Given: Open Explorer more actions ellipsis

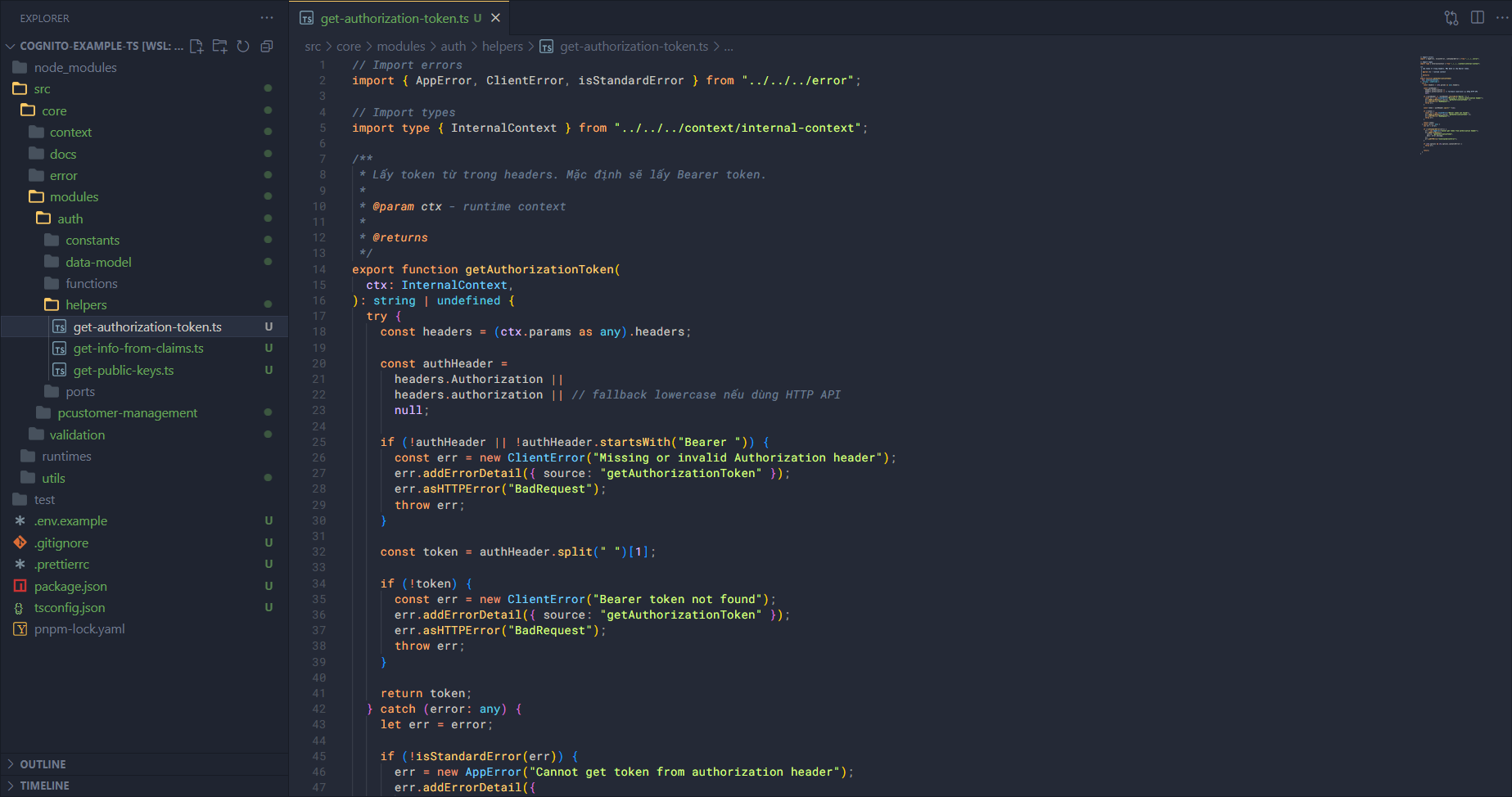Looking at the screenshot, I should click(x=267, y=18).
